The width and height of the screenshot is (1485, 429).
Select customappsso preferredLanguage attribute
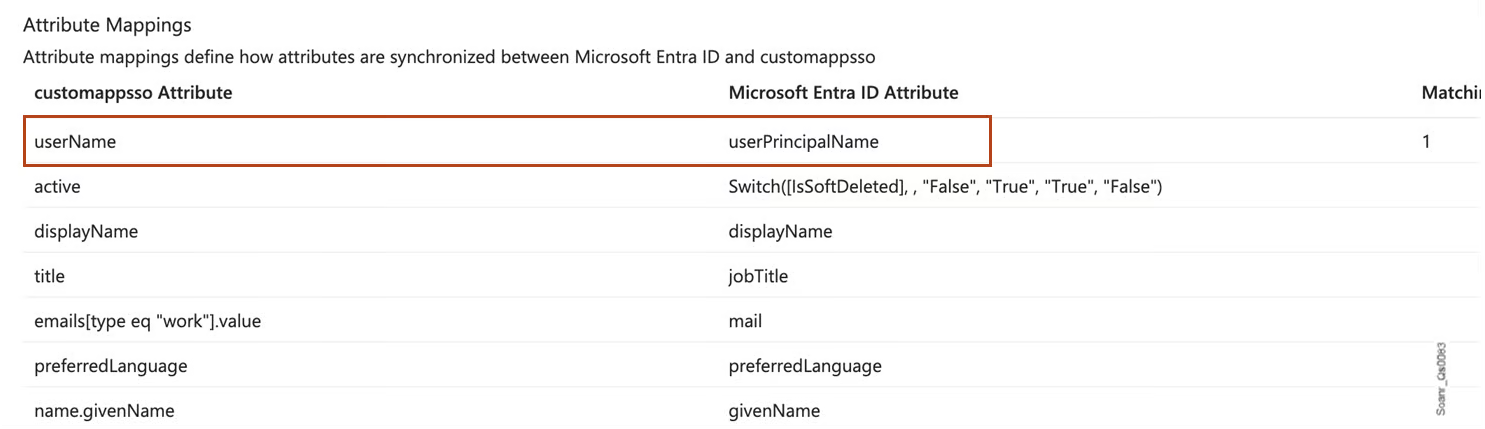point(111,366)
